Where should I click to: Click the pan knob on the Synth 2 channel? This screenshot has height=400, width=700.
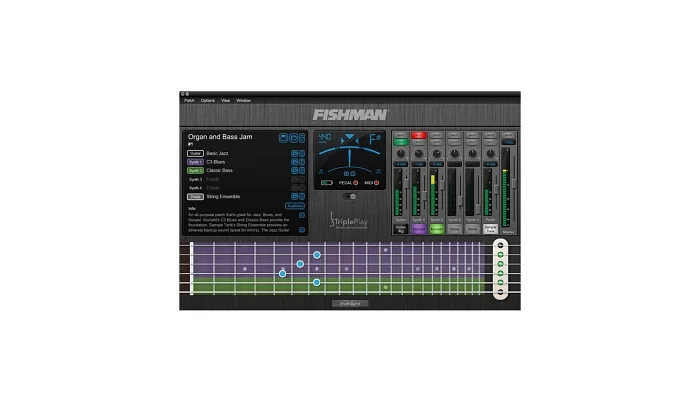(437, 154)
